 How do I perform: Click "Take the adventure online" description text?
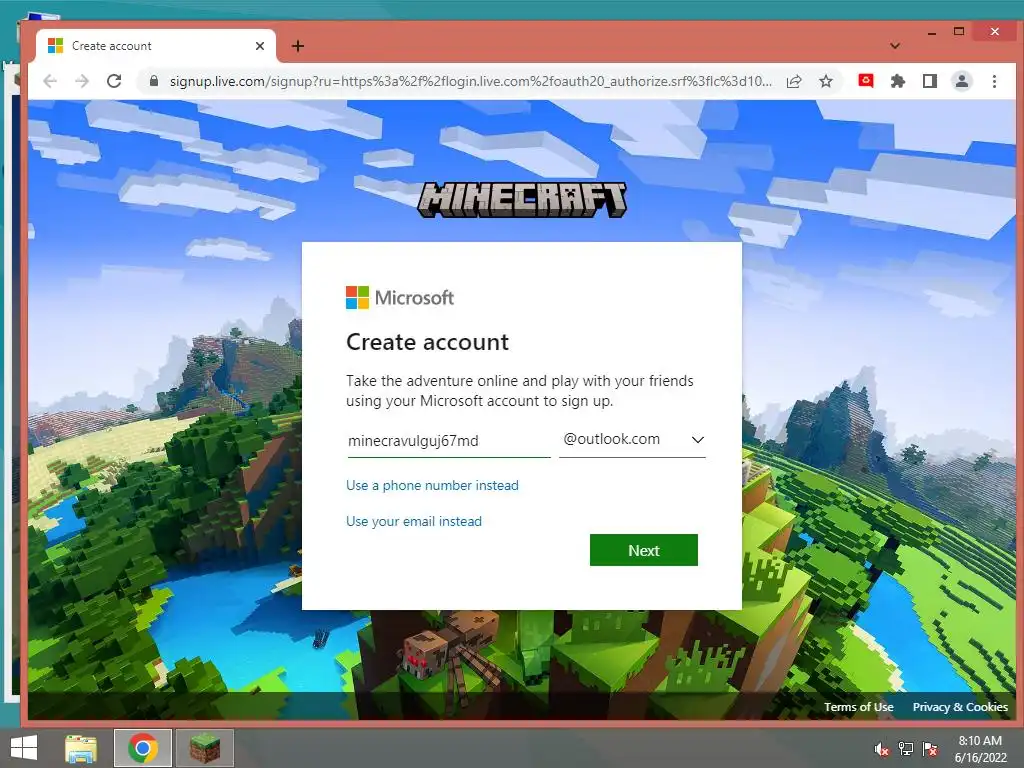(520, 391)
